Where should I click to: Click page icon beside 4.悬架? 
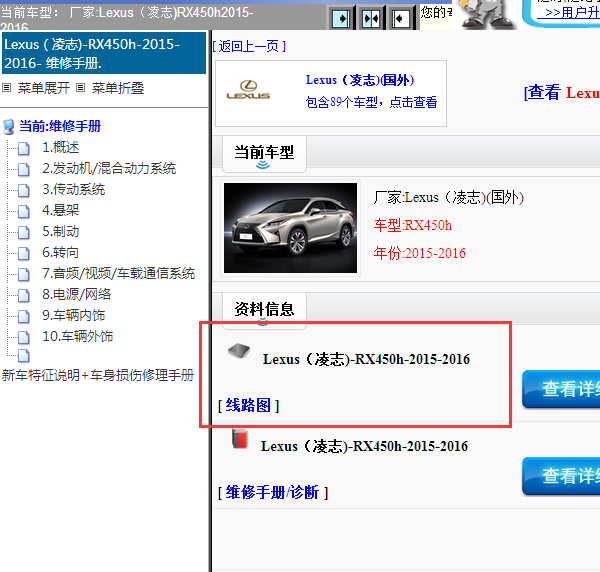(24, 211)
